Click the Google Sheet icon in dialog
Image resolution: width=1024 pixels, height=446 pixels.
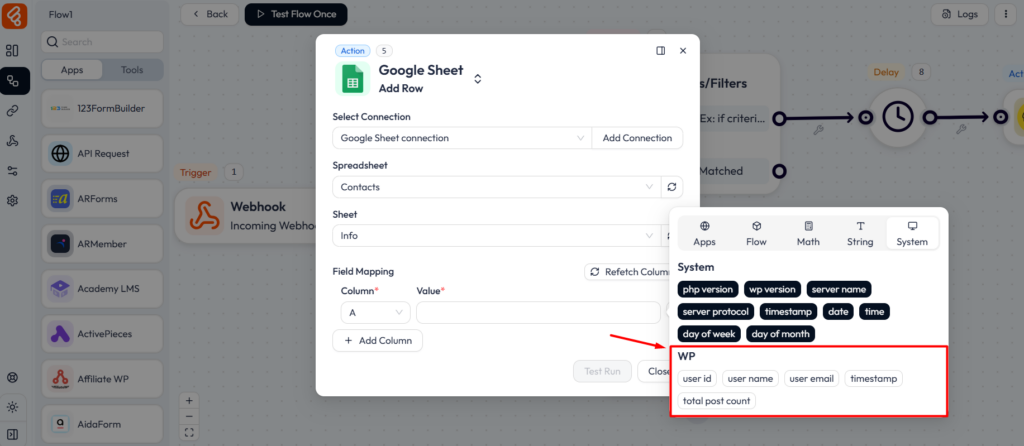pyautogui.click(x=352, y=79)
